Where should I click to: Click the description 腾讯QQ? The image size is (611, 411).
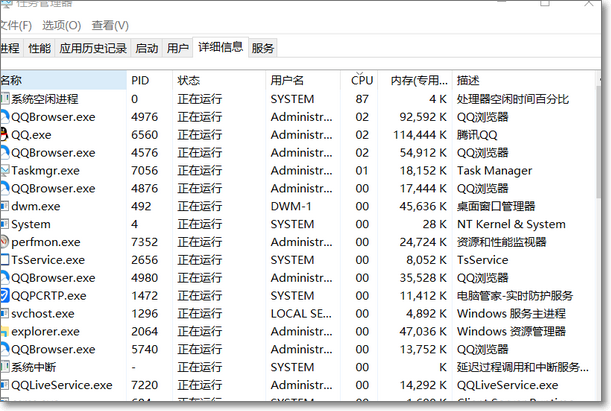477,135
